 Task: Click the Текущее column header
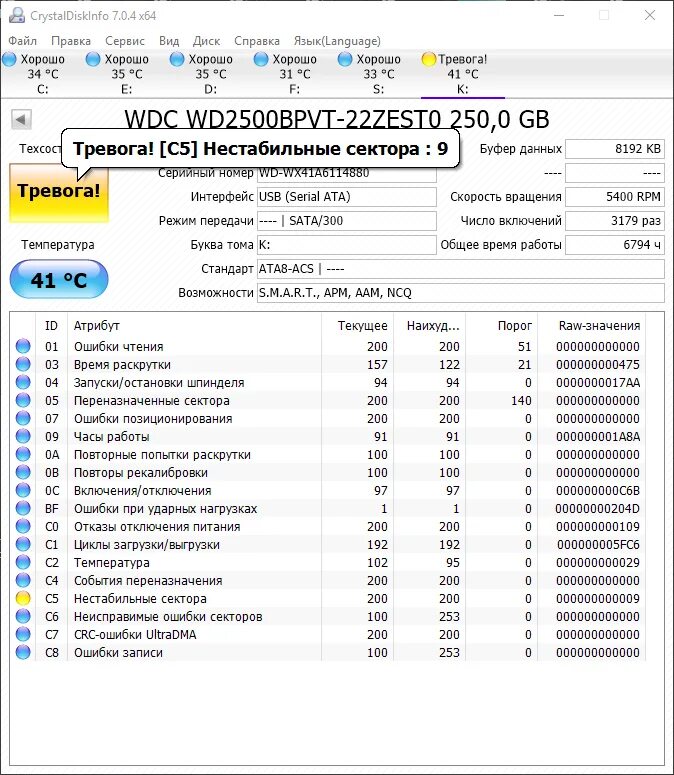click(x=358, y=326)
